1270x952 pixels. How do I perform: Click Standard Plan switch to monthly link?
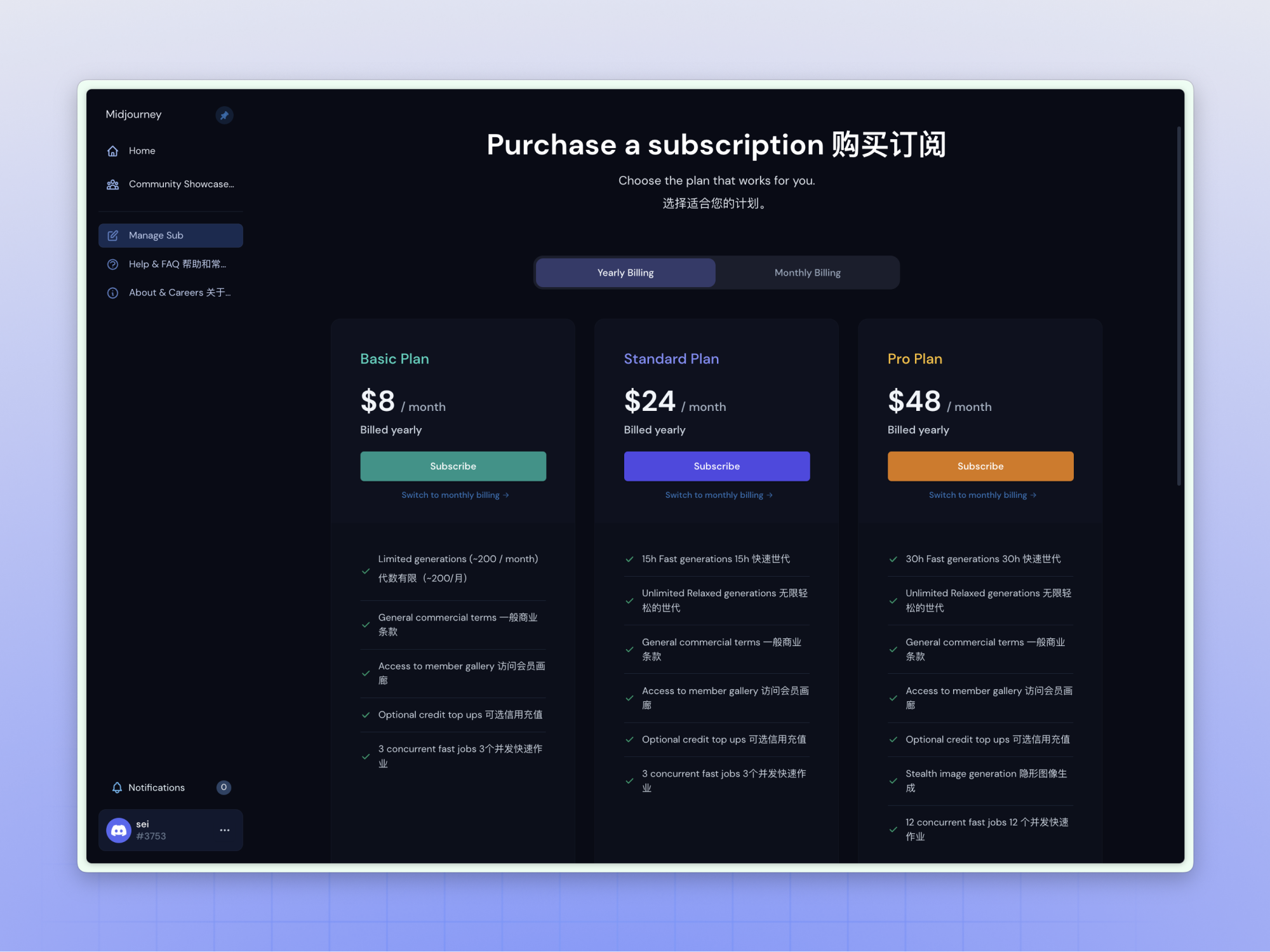coord(718,495)
